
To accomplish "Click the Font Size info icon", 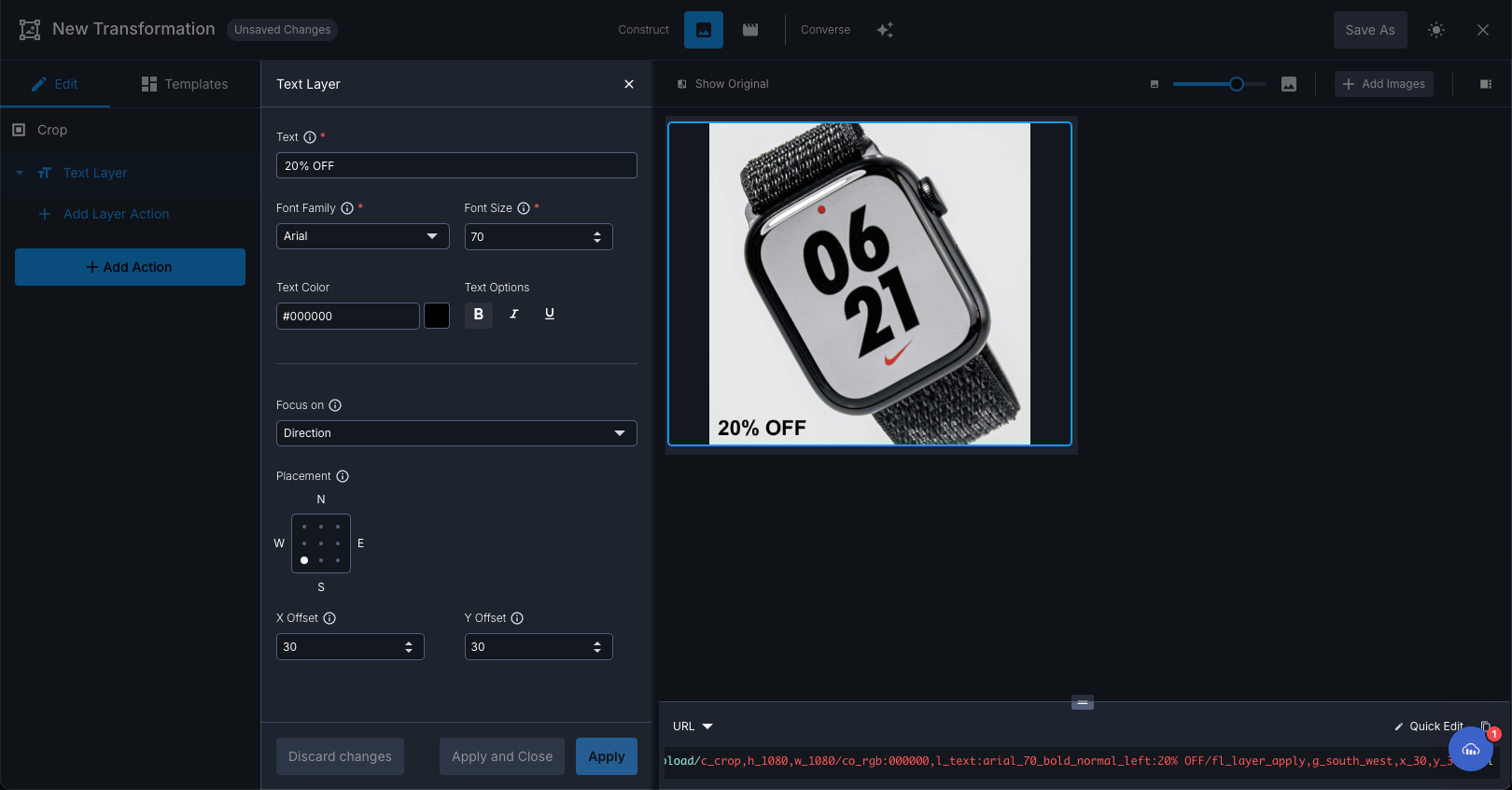I will 524,208.
